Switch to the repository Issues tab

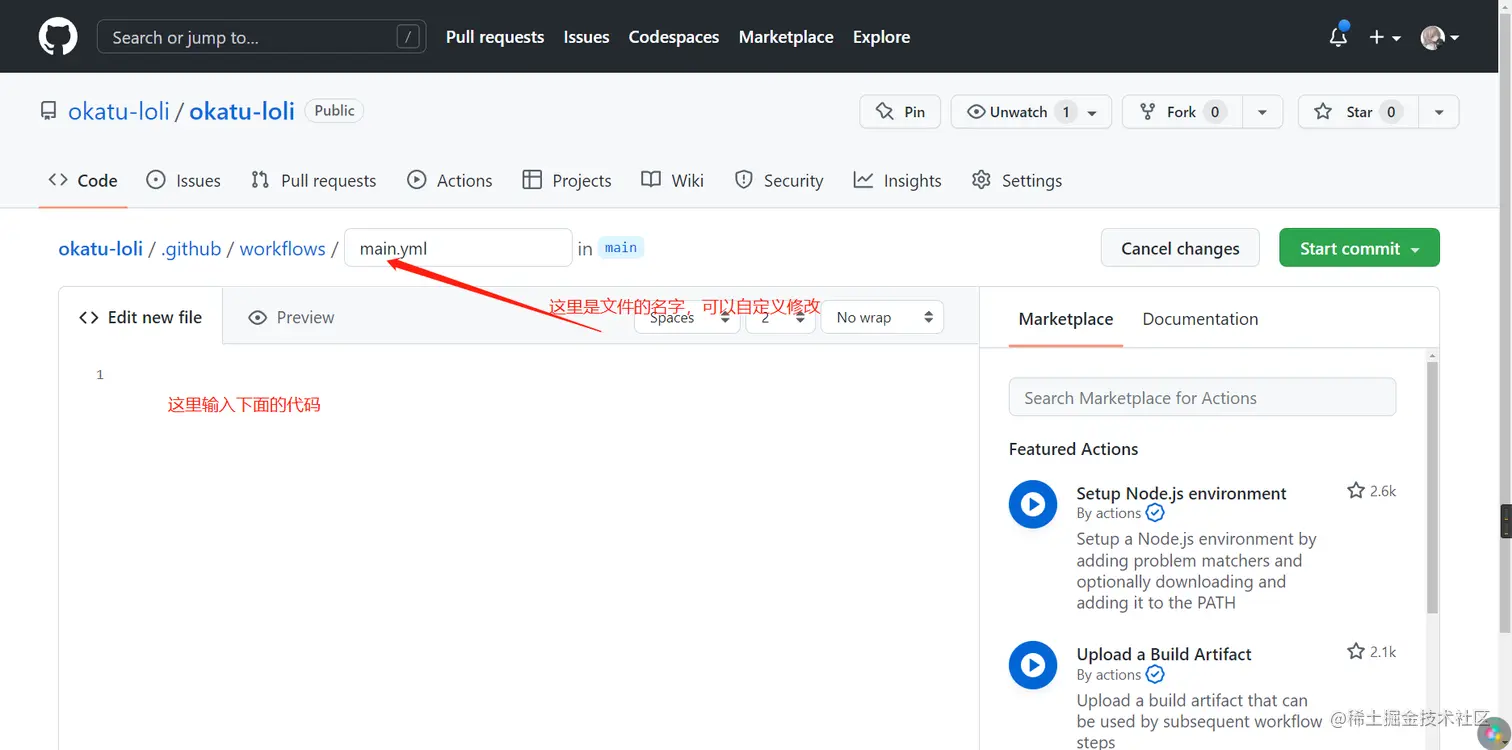point(183,180)
